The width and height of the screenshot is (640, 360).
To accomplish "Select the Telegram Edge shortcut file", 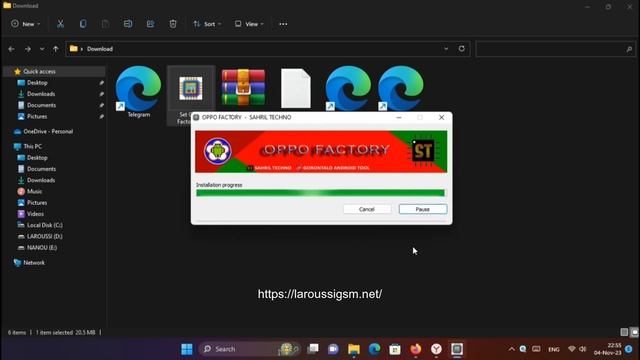I will click(x=138, y=92).
